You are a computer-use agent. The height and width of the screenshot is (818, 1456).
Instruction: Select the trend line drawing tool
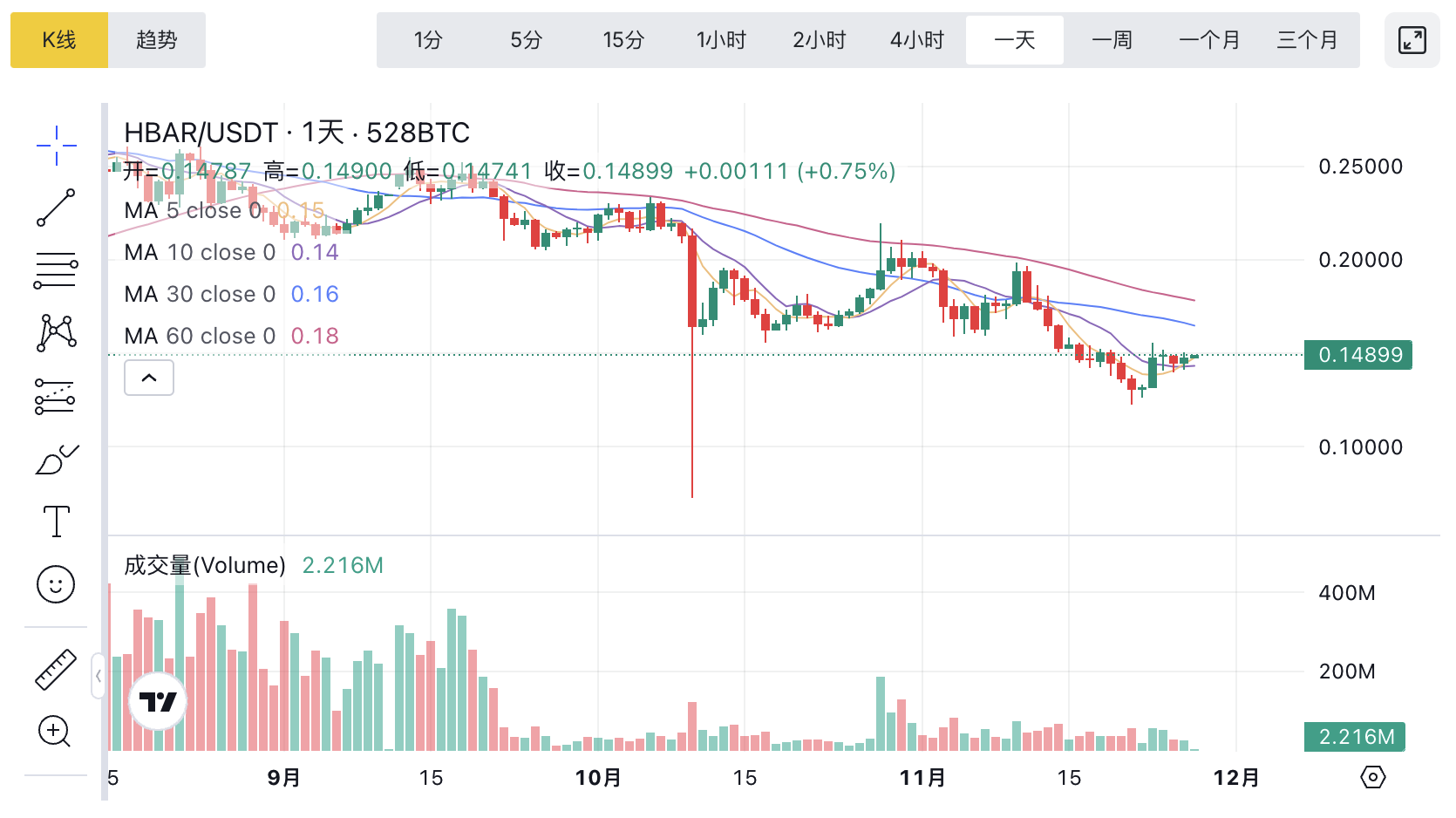pos(57,208)
